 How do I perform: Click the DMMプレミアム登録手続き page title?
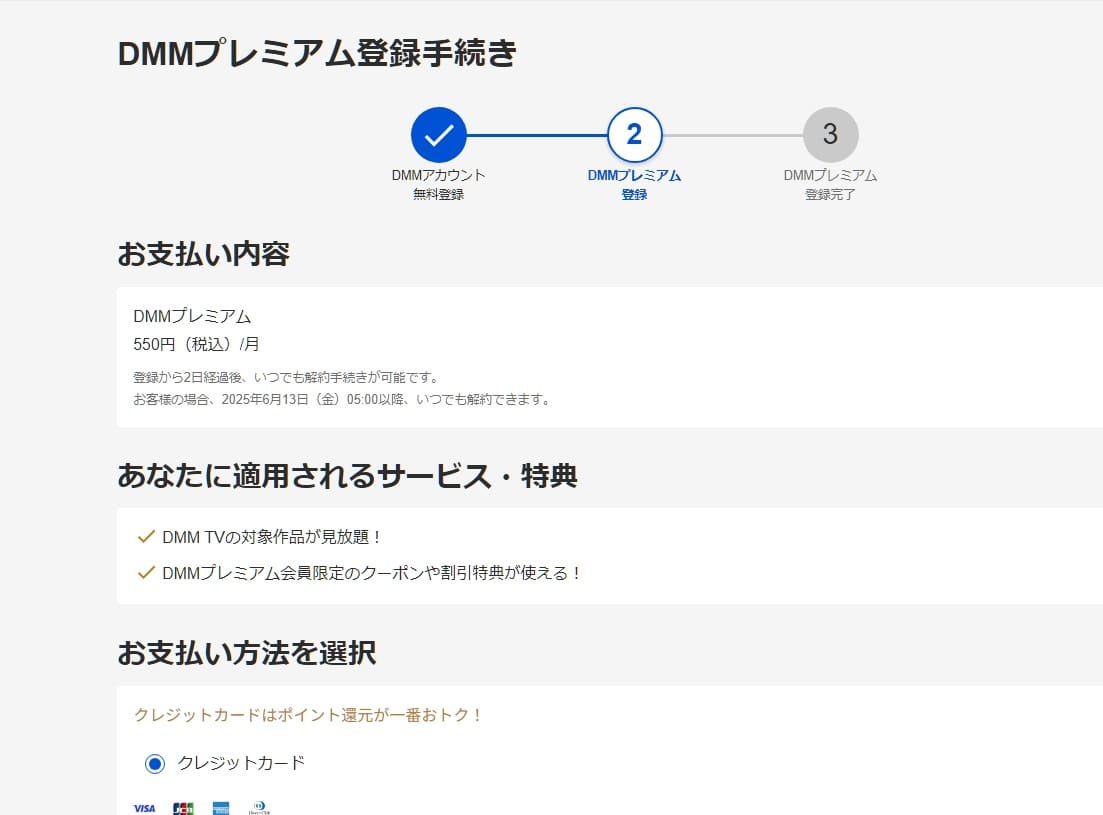coord(317,53)
